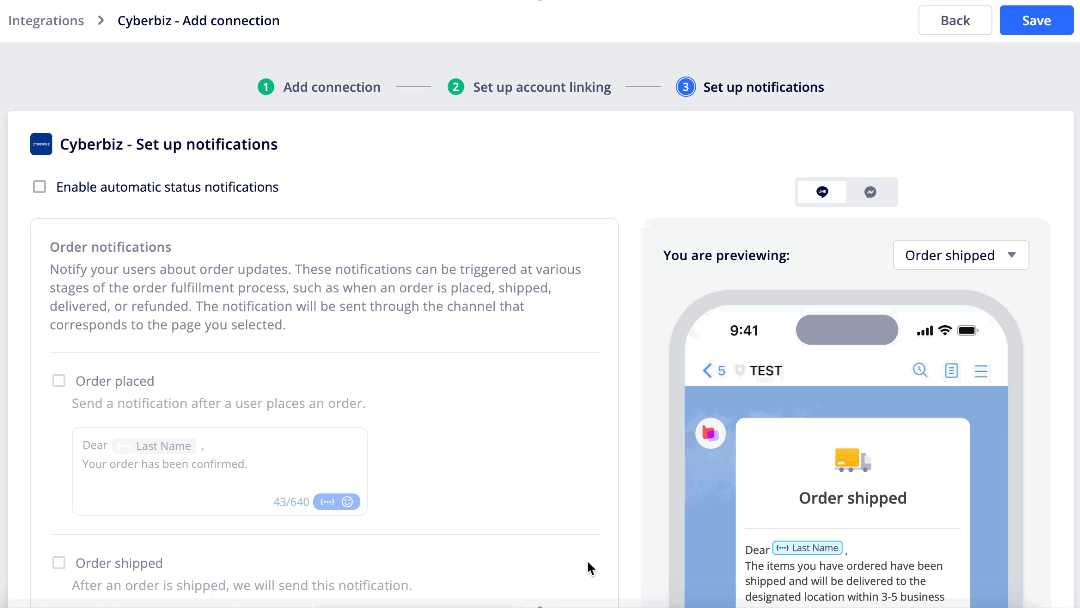1080x608 pixels.
Task: Go to step 2 Set up account linking
Action: tap(529, 87)
